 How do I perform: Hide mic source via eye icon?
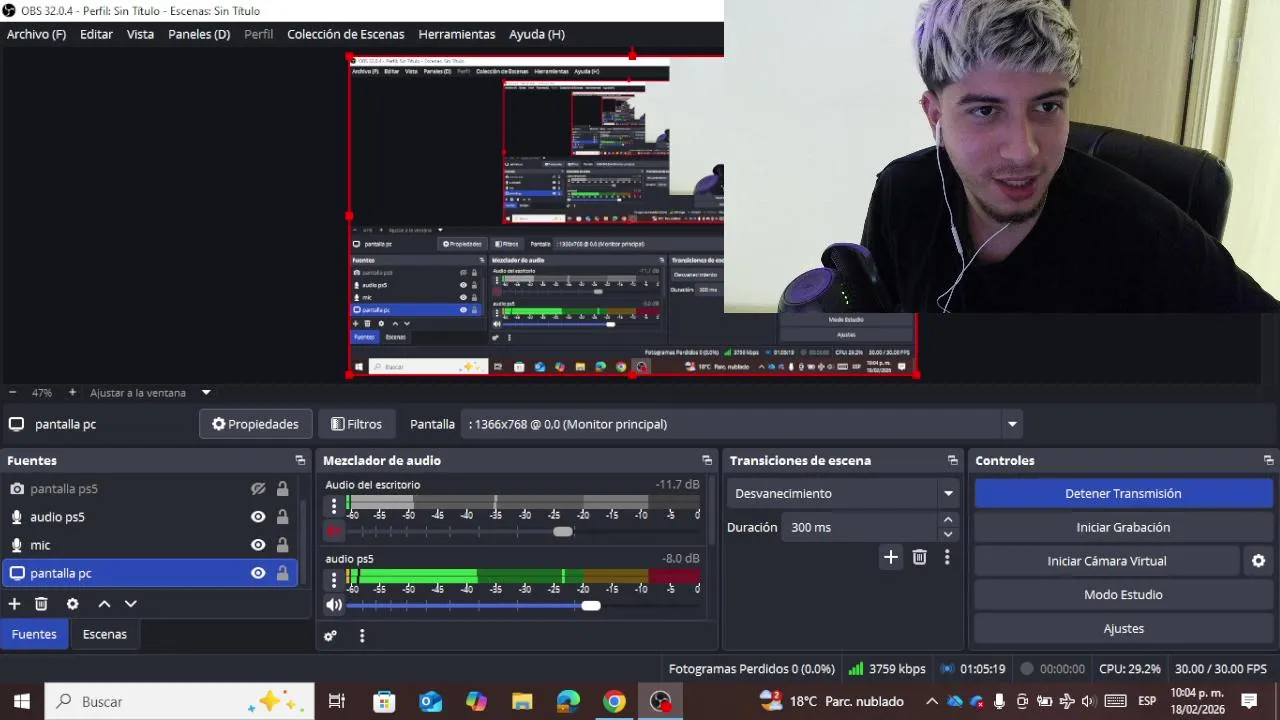[258, 545]
